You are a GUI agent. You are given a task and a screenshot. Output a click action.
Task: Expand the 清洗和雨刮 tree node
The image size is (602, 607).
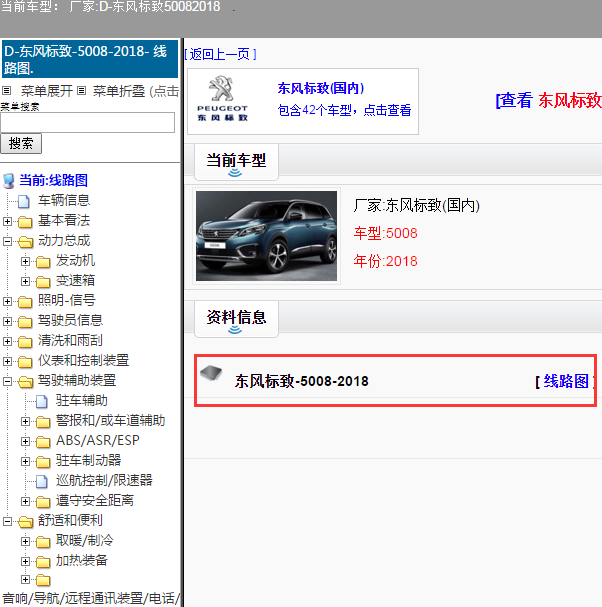coord(7,341)
